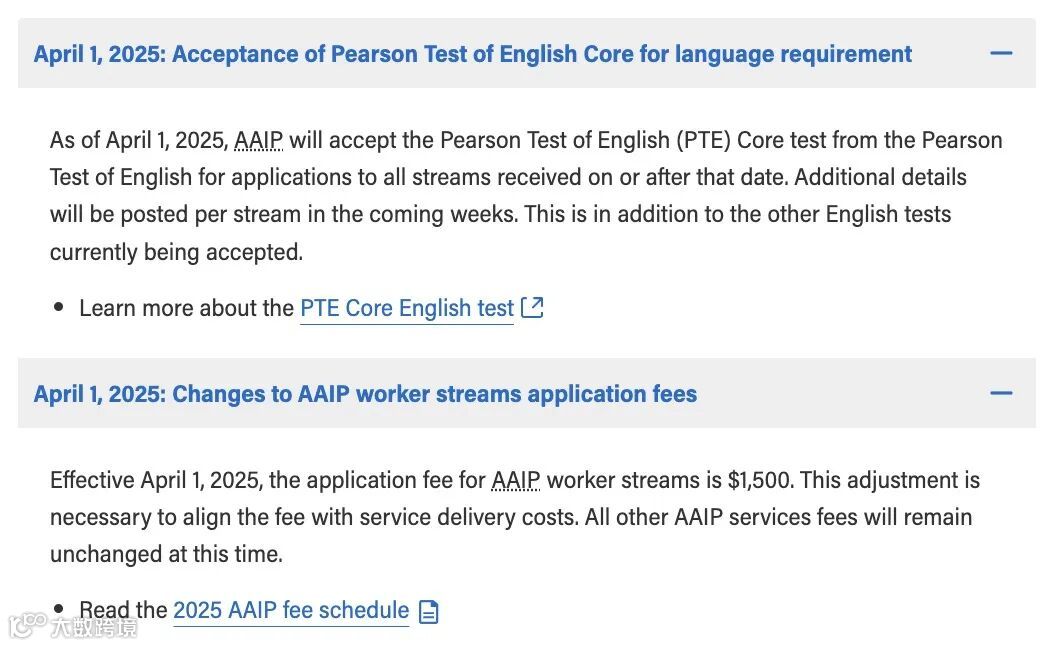The image size is (1052, 646).
Task: Collapse worker streams fees section minus icon
Action: (1001, 393)
